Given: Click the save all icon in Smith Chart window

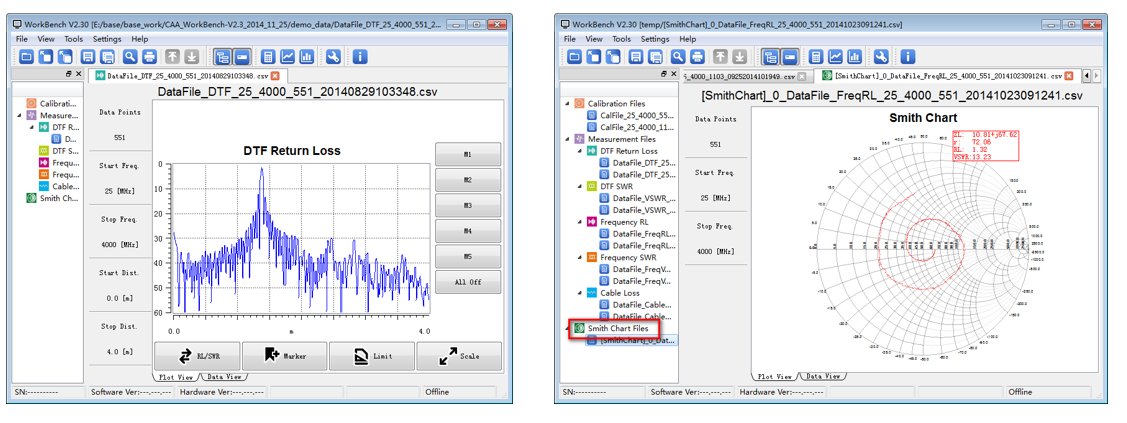Looking at the screenshot, I should coord(655,57).
